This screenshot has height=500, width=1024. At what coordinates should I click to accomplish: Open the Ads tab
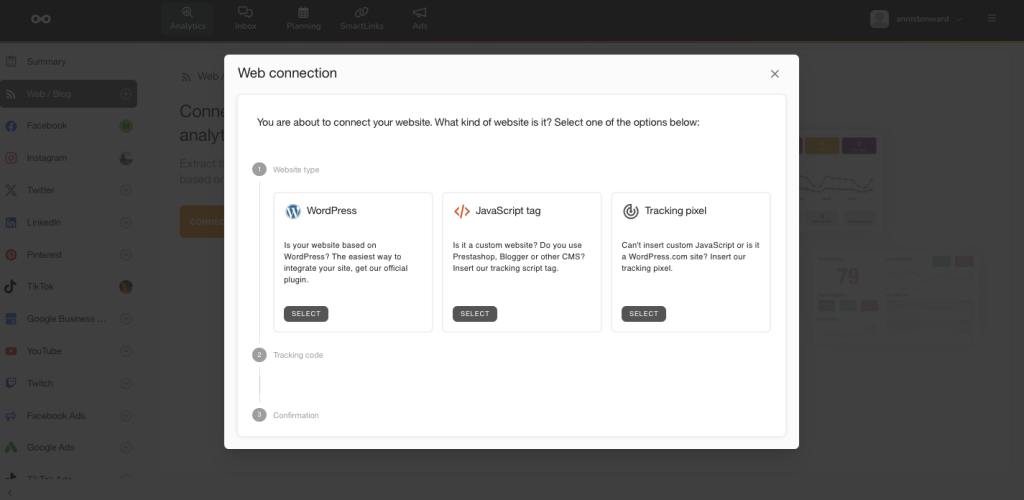click(x=420, y=19)
